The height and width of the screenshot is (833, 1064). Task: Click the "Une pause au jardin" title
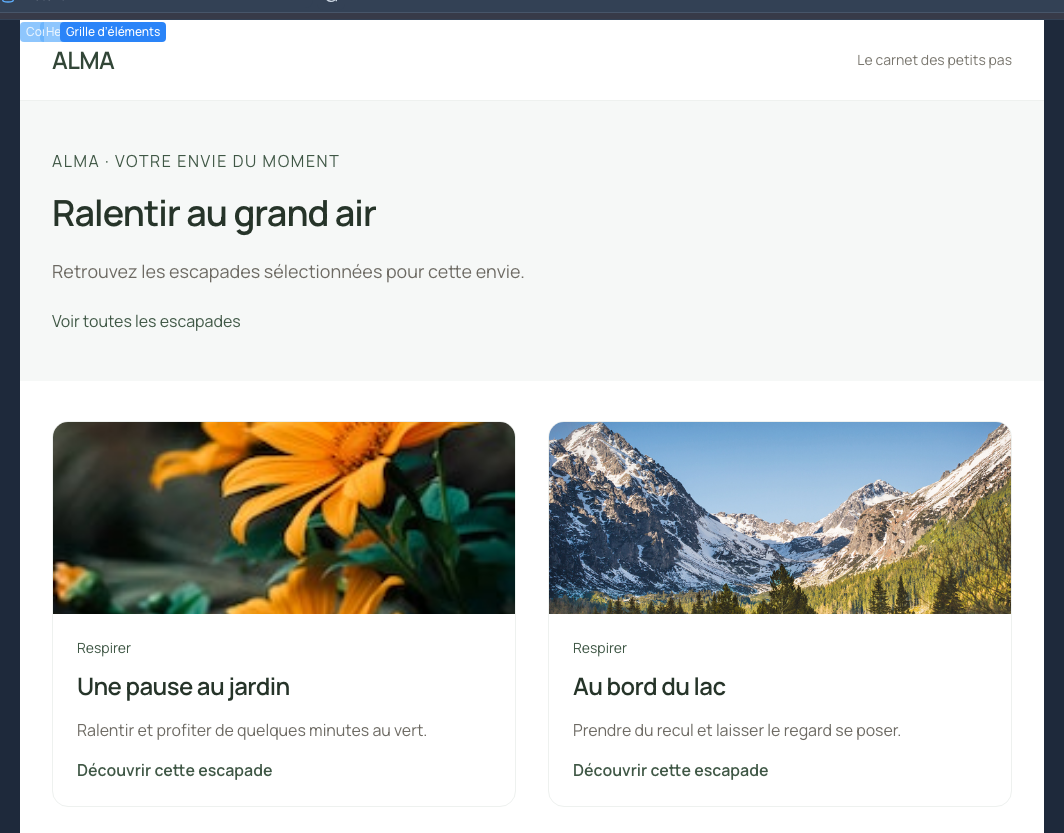[183, 687]
